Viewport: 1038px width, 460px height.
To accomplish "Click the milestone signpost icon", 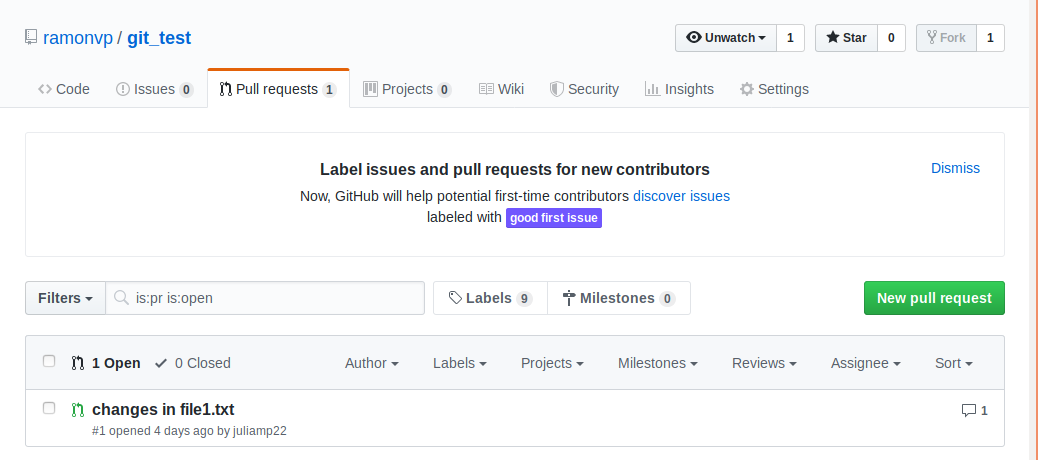I will pos(570,298).
